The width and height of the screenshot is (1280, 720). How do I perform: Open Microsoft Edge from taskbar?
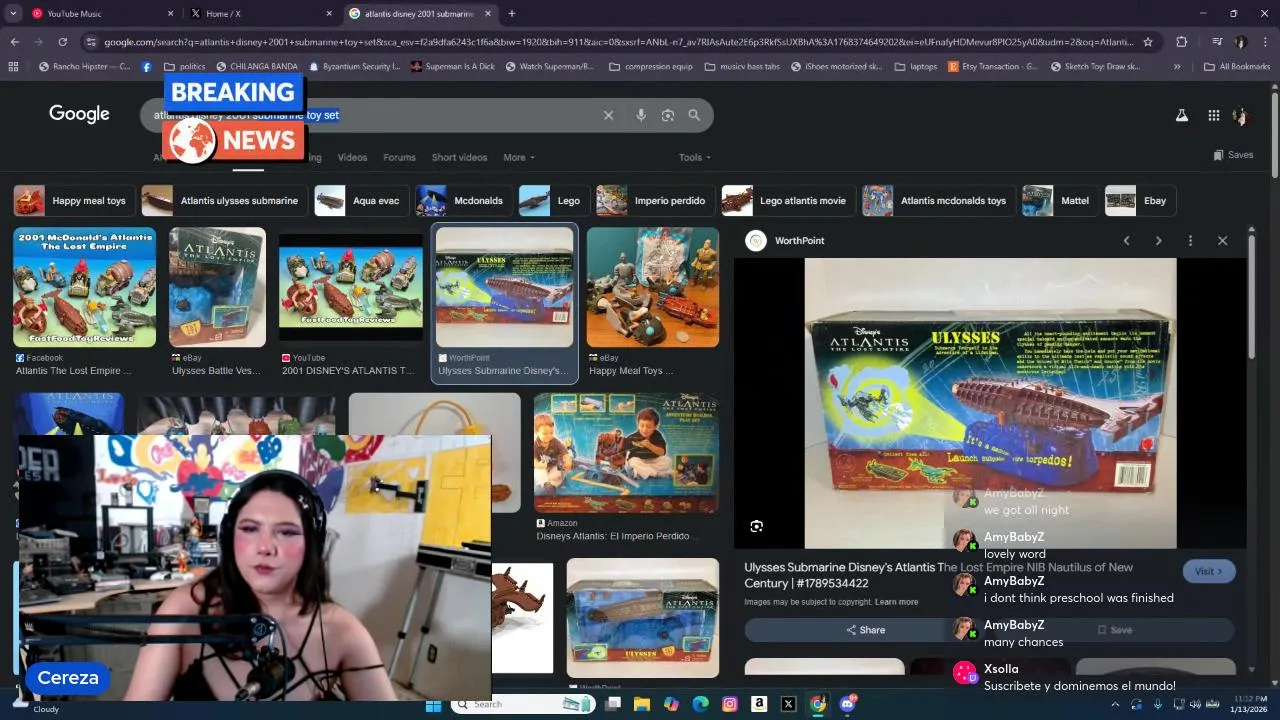pos(701,705)
